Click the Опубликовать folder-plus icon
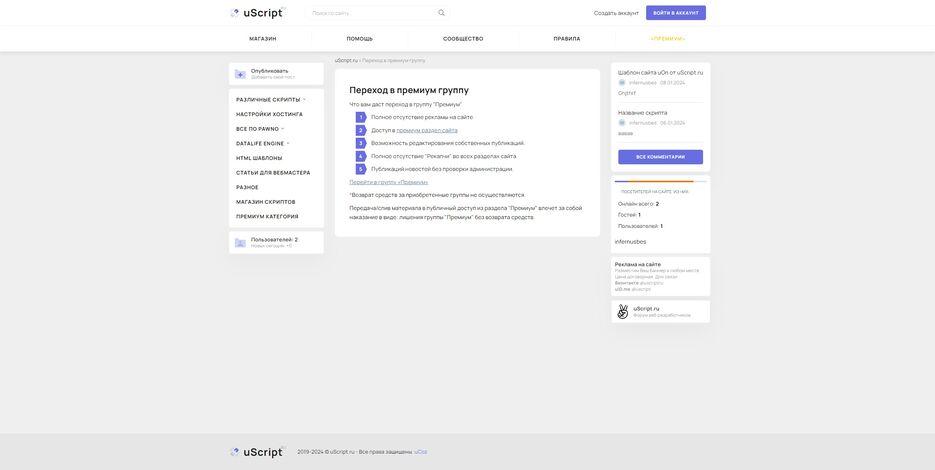This screenshot has height=470, width=935. click(240, 74)
